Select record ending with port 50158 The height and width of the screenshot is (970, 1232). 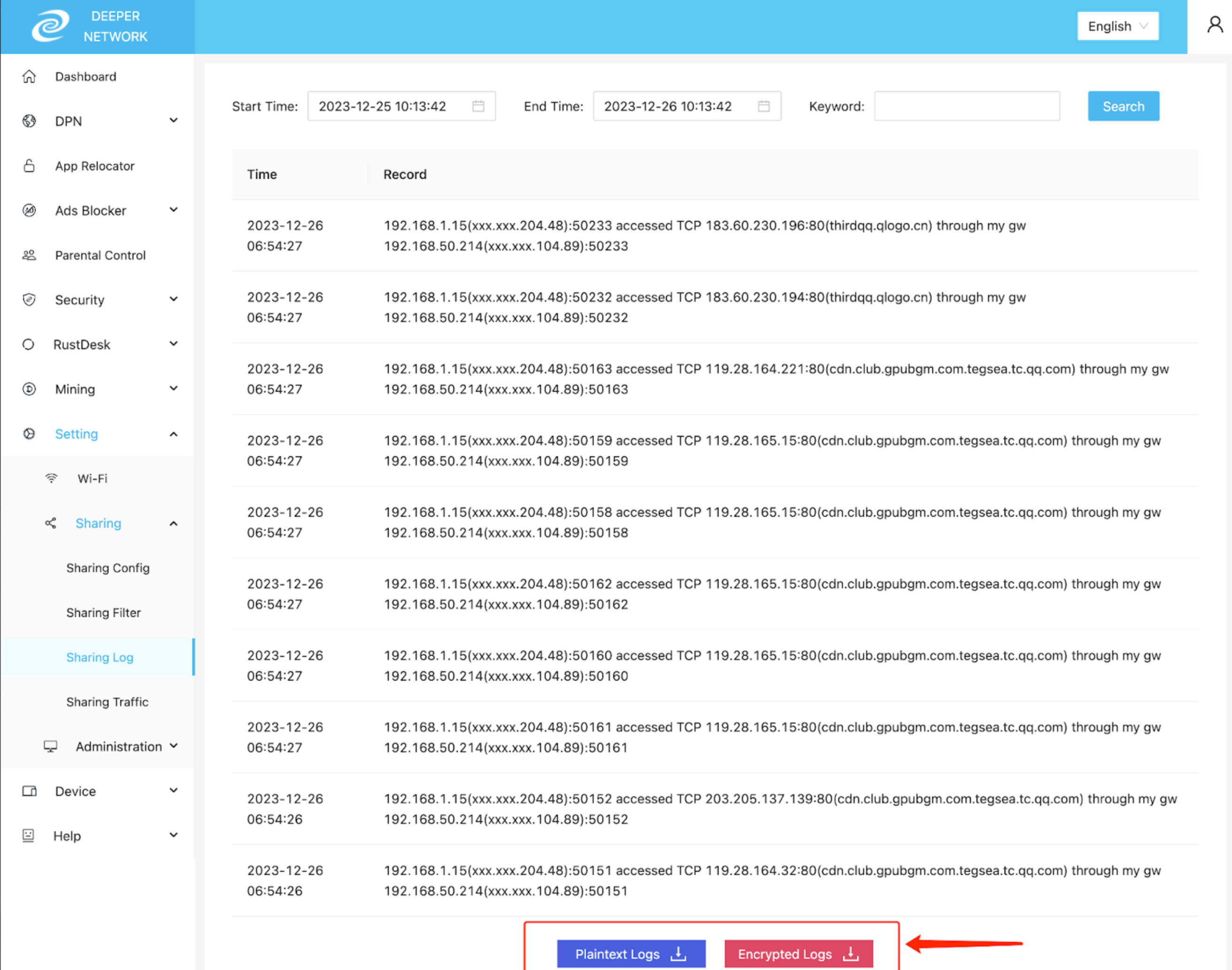(x=715, y=522)
